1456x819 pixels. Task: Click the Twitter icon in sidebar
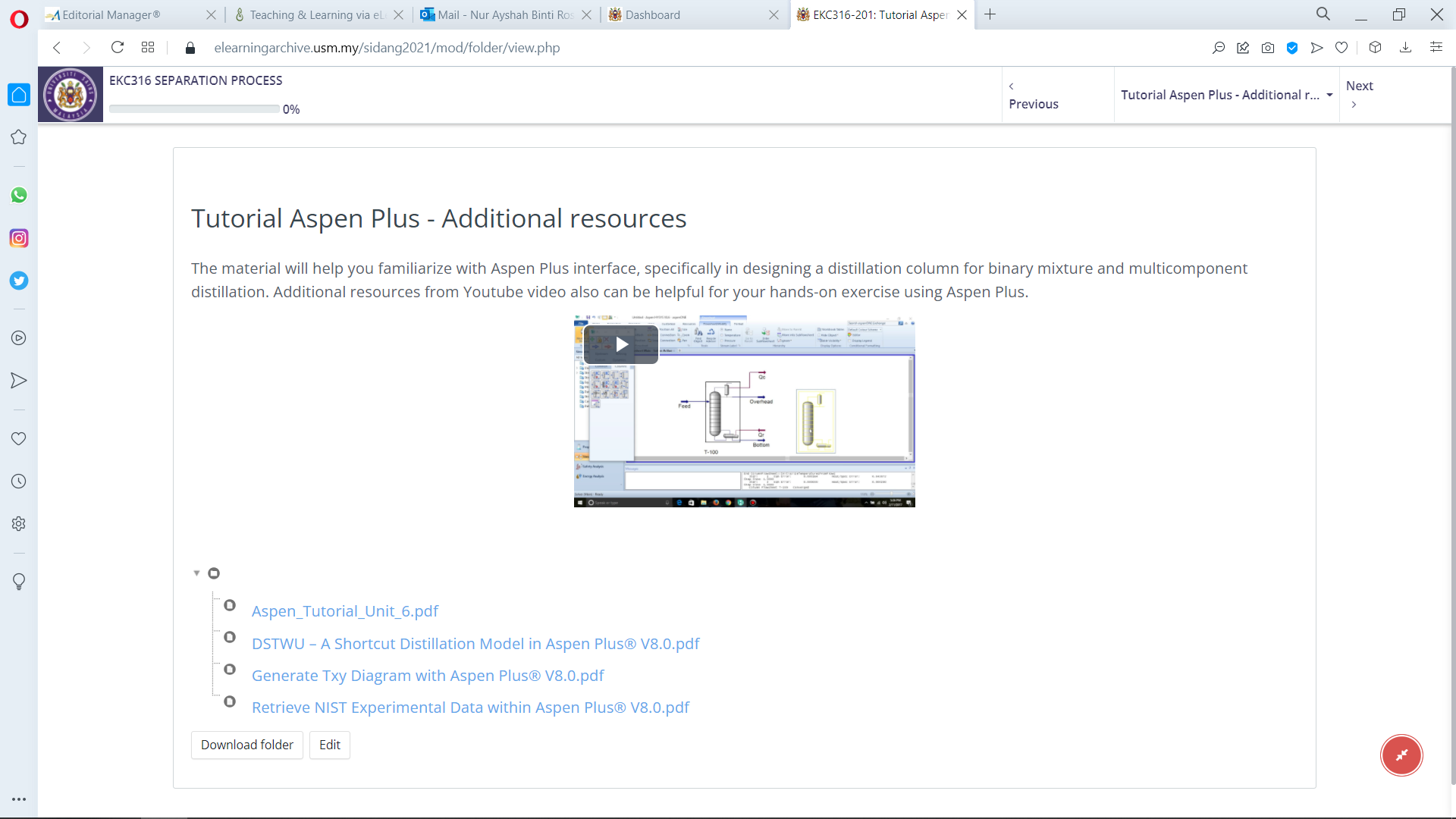point(19,281)
